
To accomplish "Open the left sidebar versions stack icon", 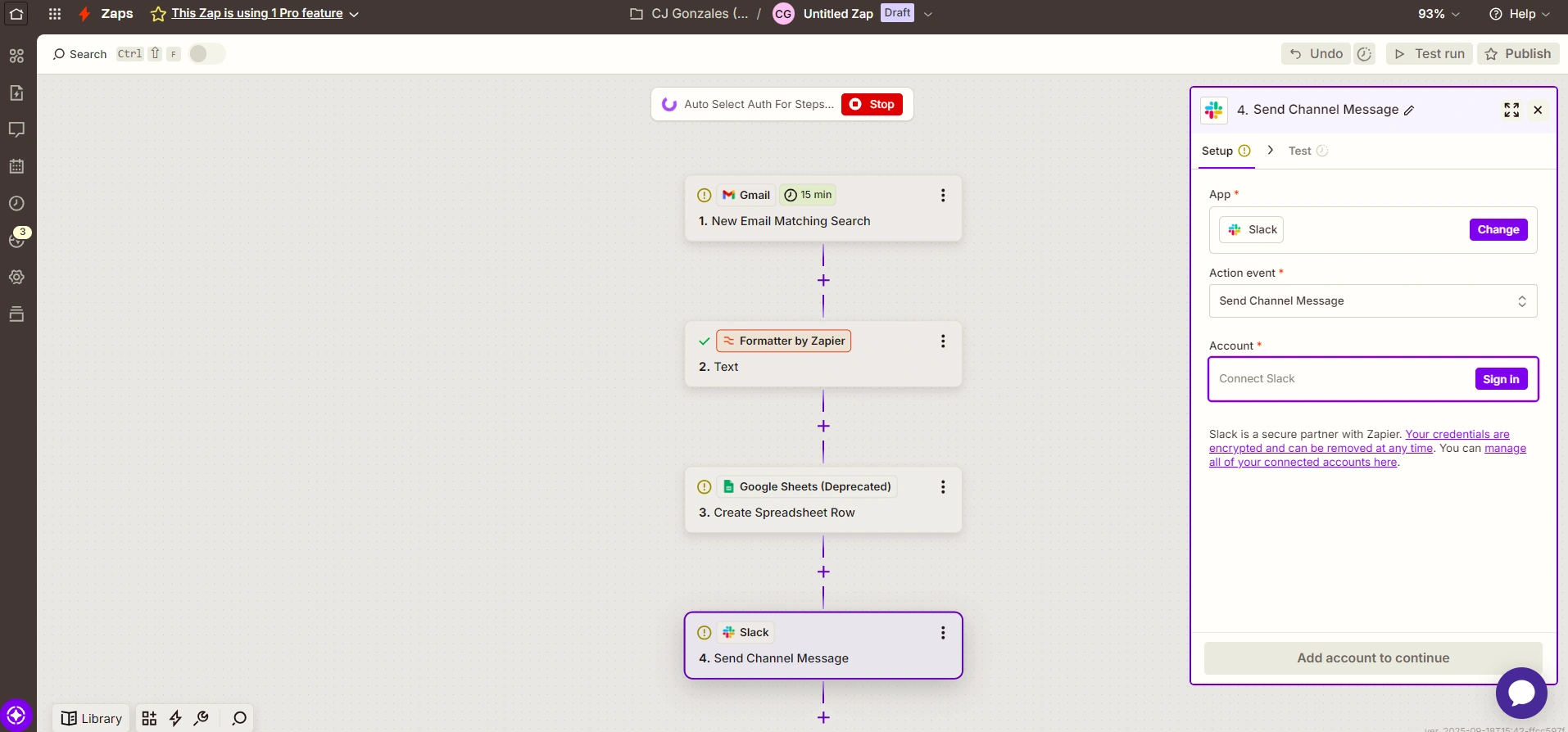I will [16, 314].
